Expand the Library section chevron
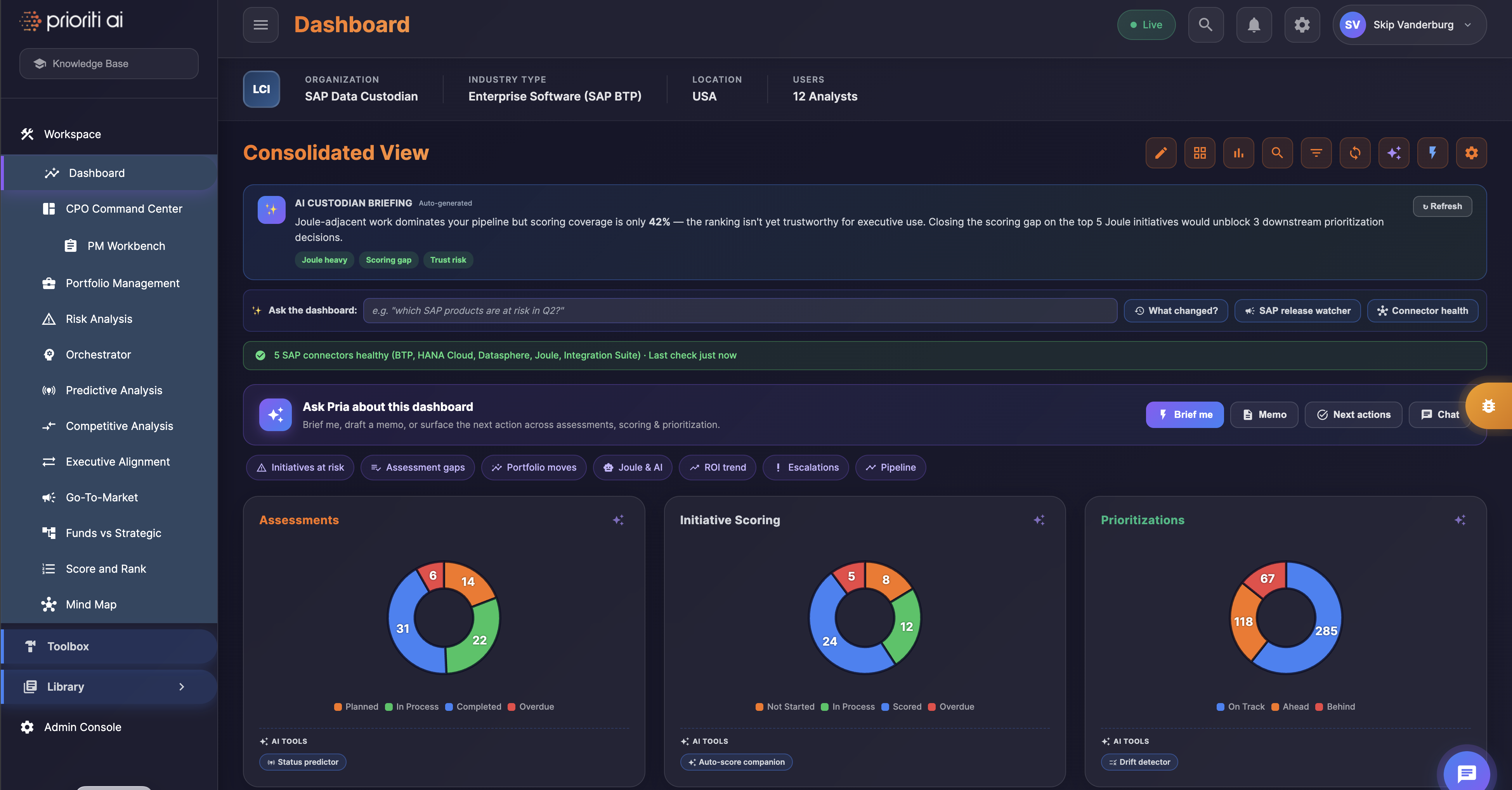This screenshot has width=1512, height=790. [x=181, y=687]
